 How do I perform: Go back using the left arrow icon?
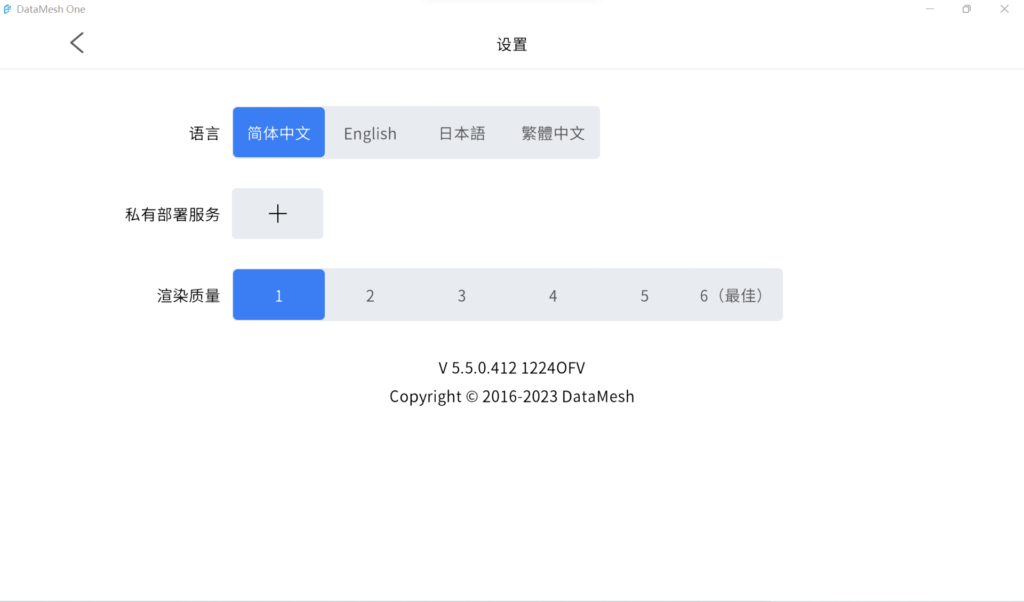(x=77, y=43)
